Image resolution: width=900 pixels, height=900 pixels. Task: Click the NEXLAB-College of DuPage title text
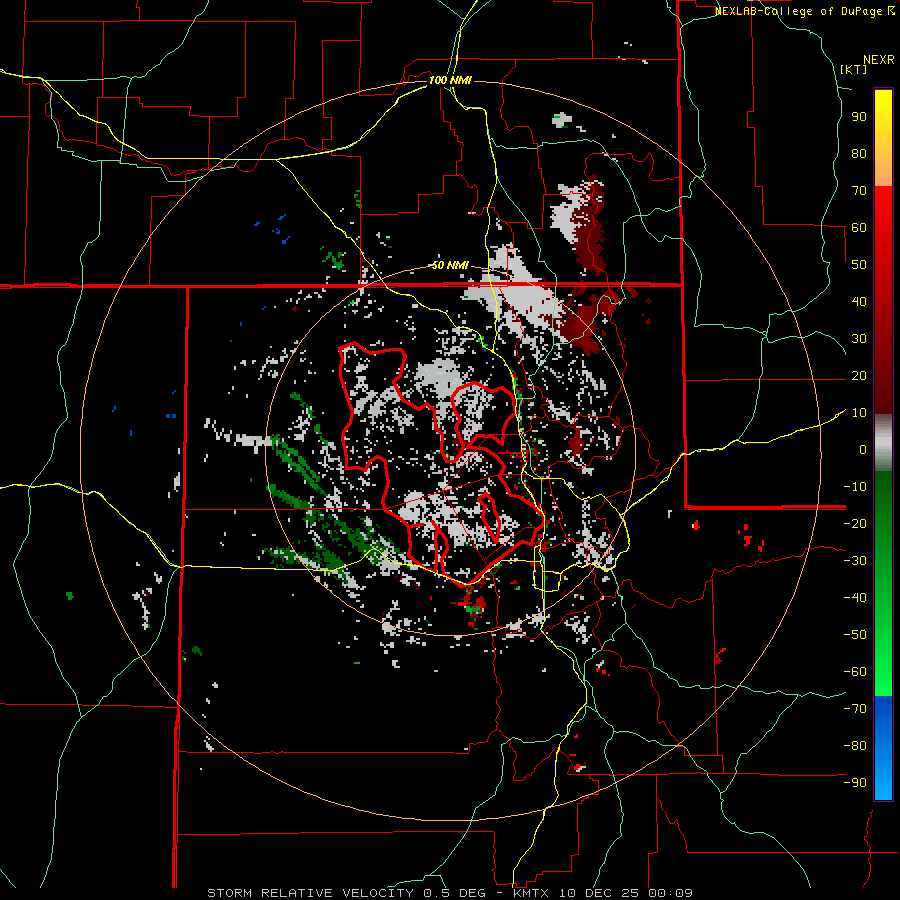click(804, 11)
